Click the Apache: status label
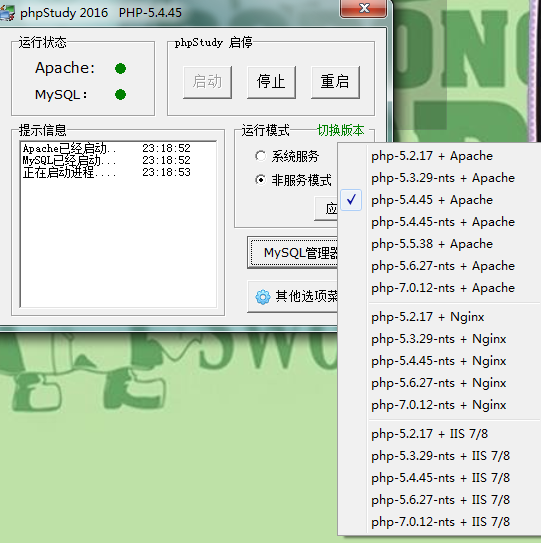541x543 pixels. [65, 68]
